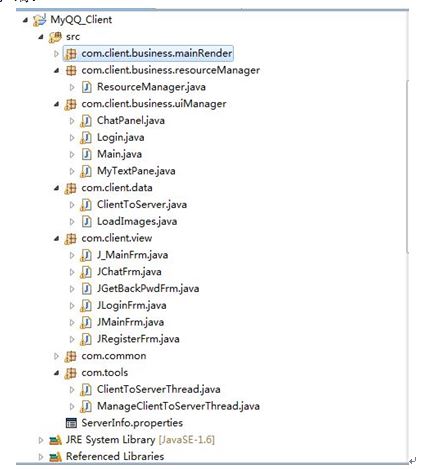Select the MyQQ_Client project label

81,20
